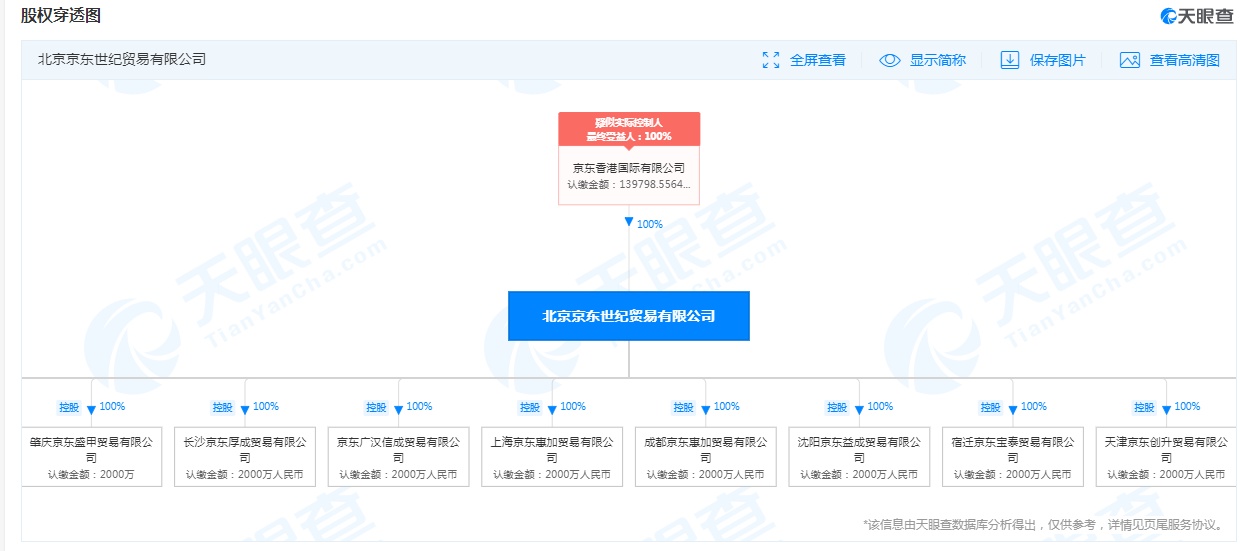Click the arrow above 沈阳京东益成贸易有限公司
This screenshot has height=551, width=1241.
click(x=859, y=409)
